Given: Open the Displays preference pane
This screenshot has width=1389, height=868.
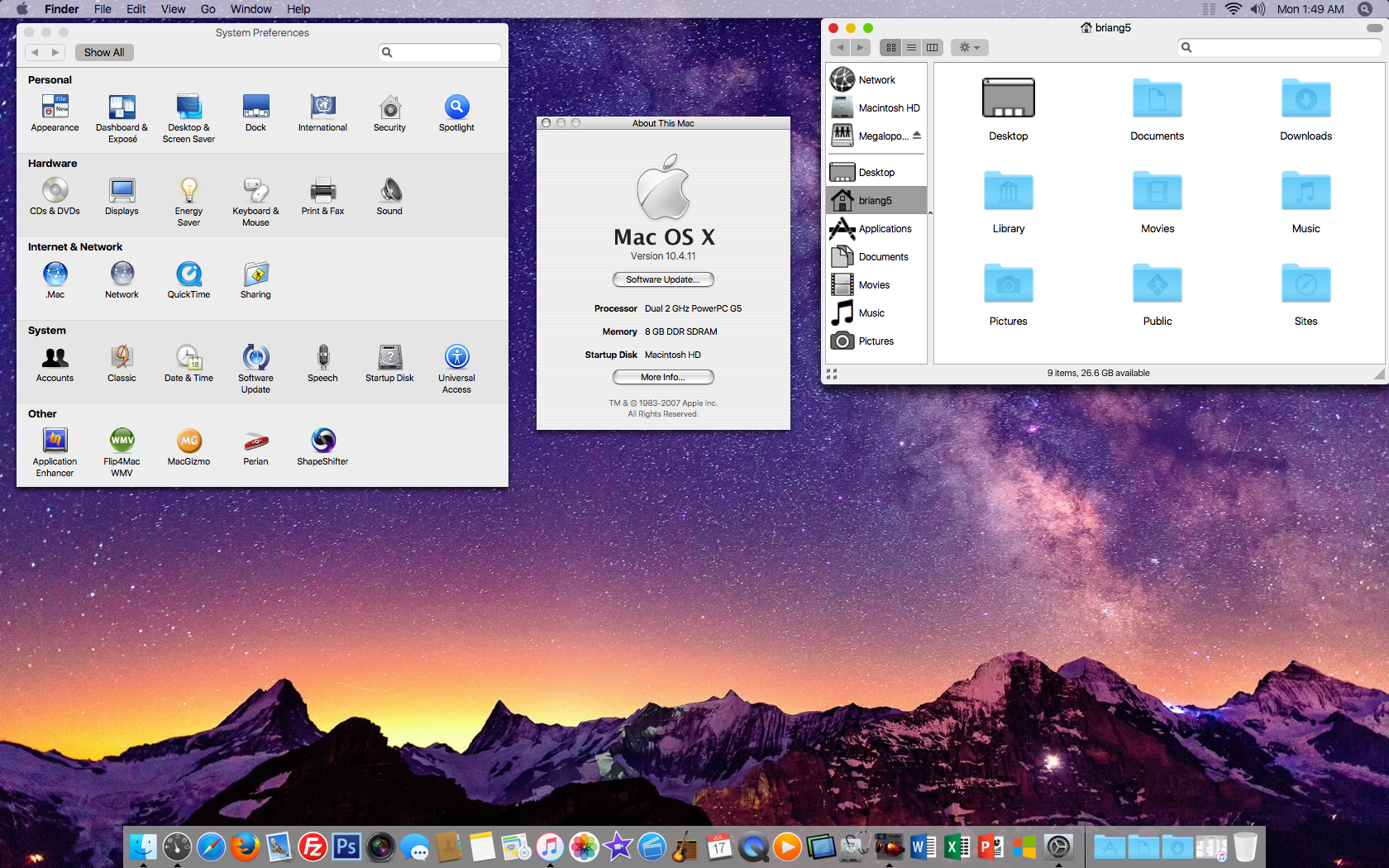Looking at the screenshot, I should tap(122, 197).
